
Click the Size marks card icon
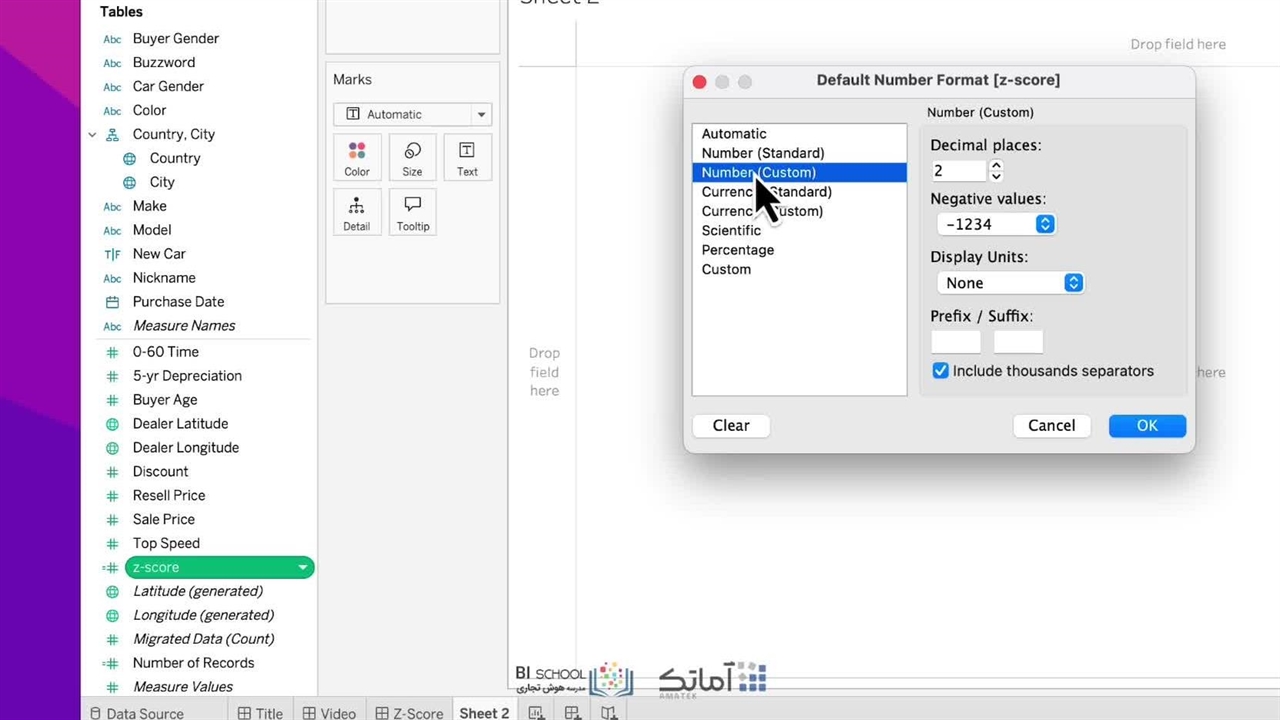coord(412,158)
